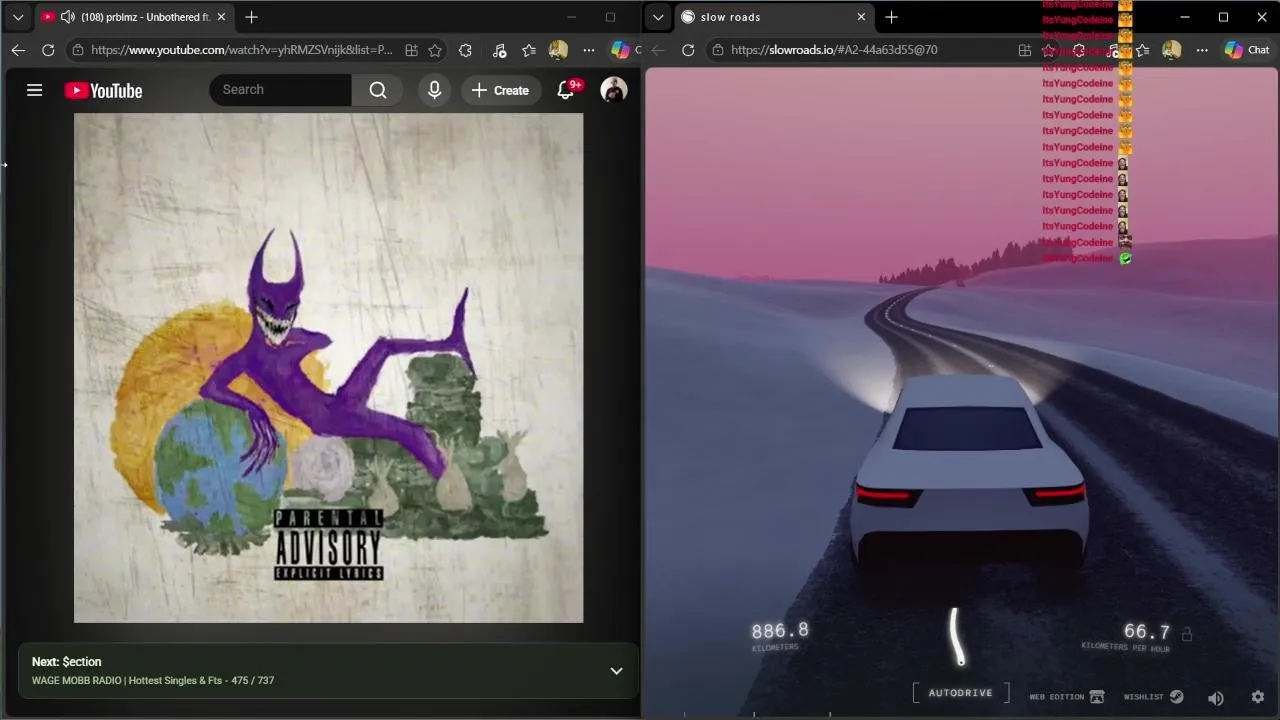Click the youtube.com address bar URL

click(x=241, y=50)
